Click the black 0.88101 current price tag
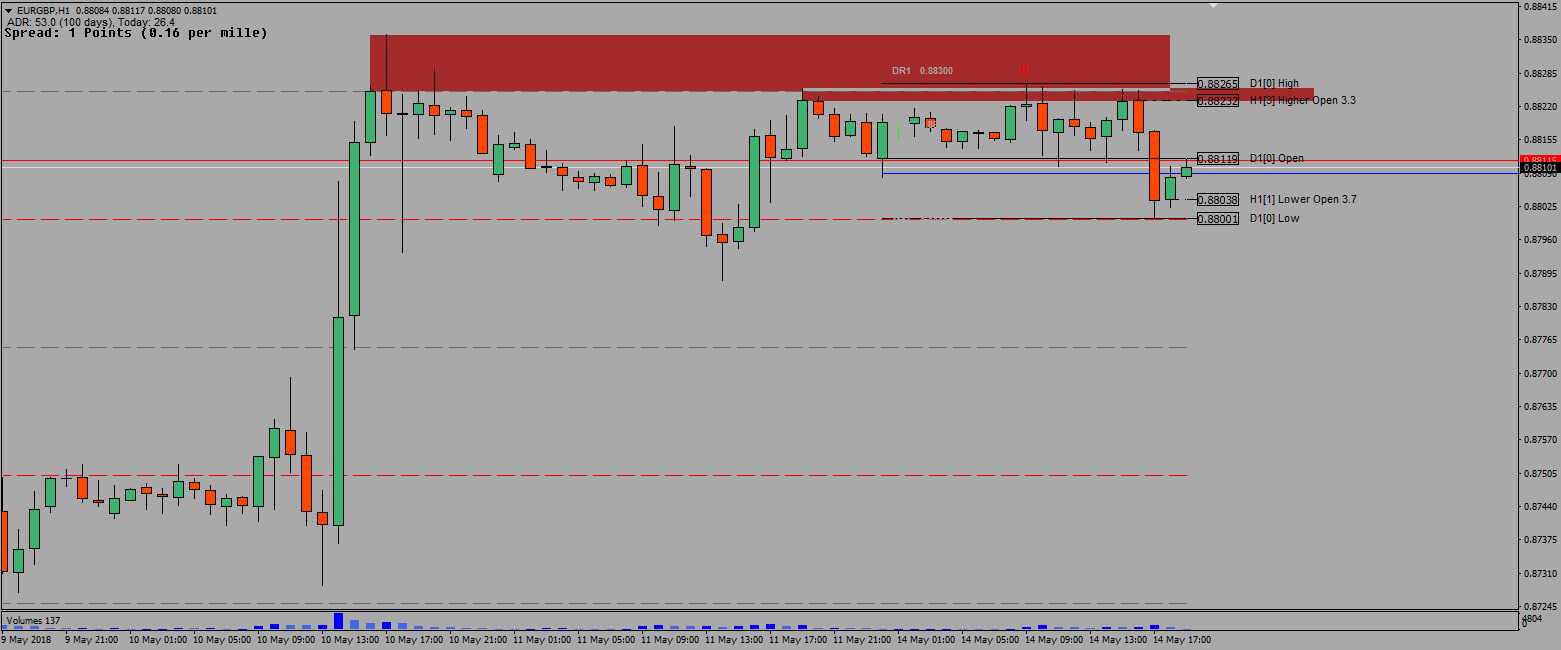The image size is (1561, 650). coord(1539,168)
